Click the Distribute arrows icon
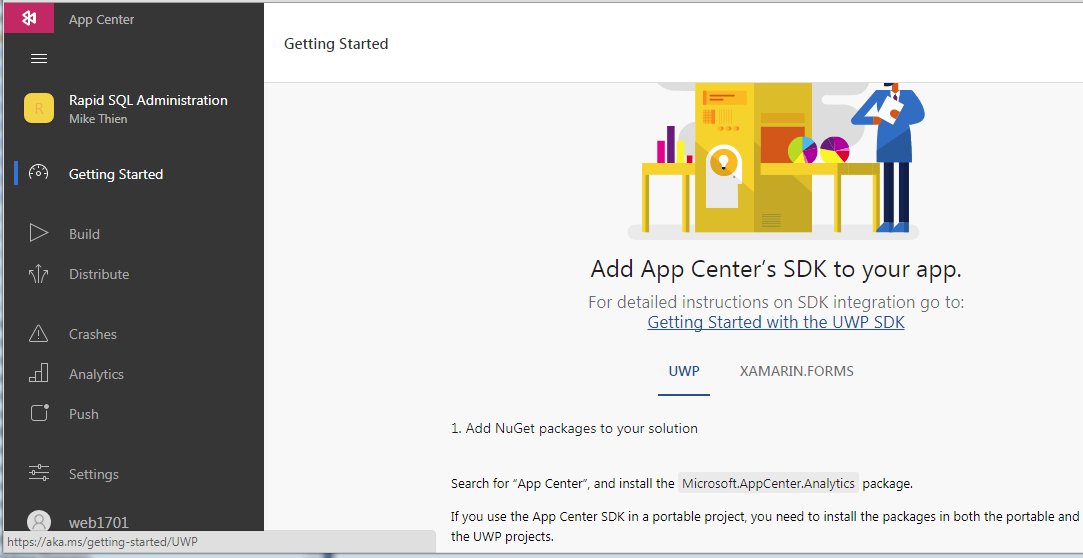The height and width of the screenshot is (558, 1083). 39,274
